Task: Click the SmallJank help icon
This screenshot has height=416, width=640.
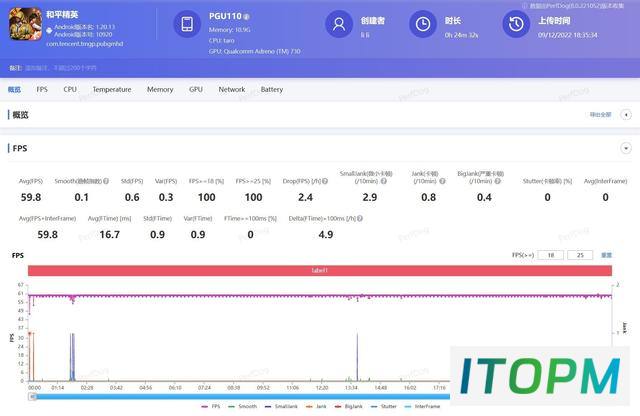Action: (x=384, y=181)
